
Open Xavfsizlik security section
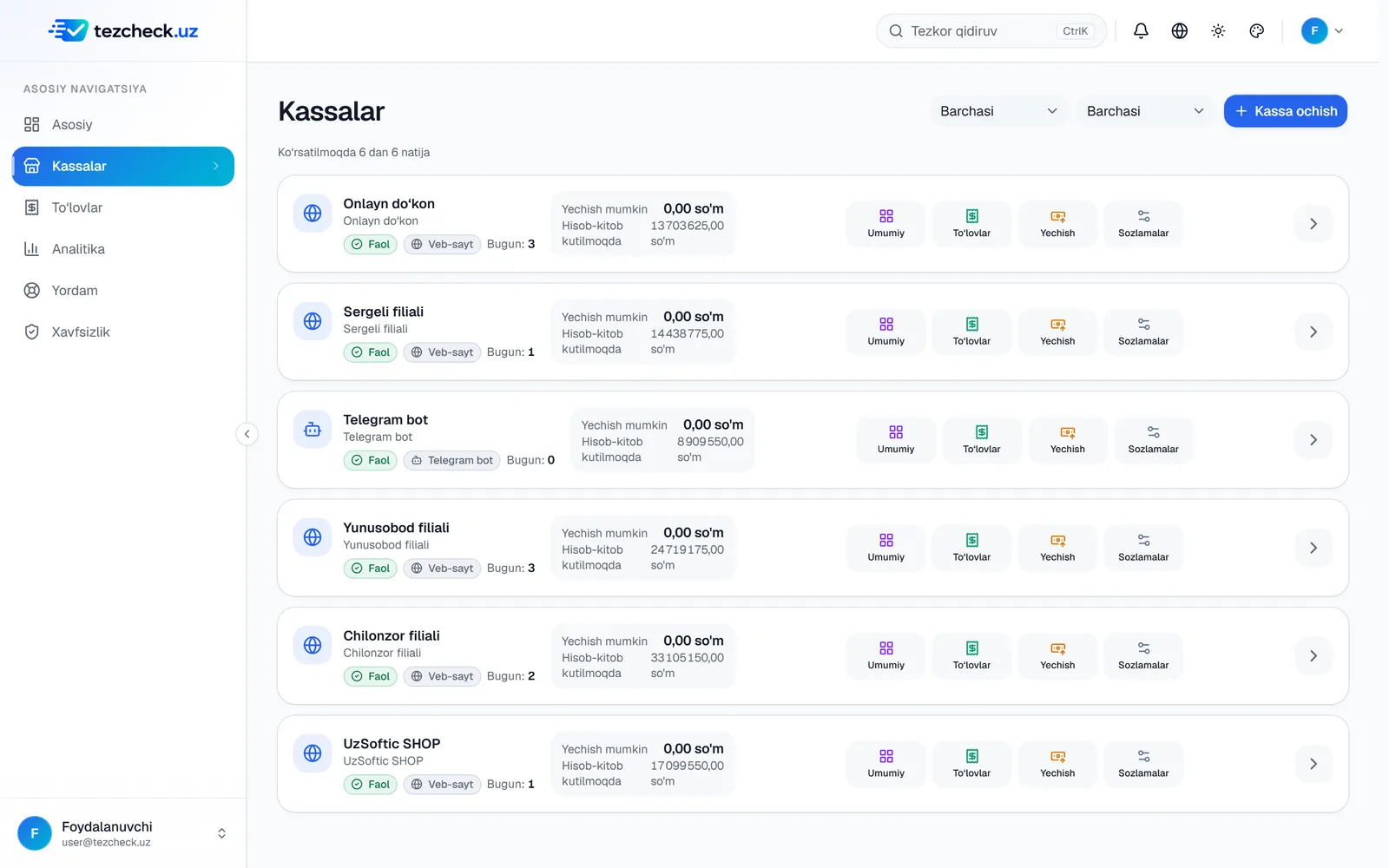pyautogui.click(x=123, y=332)
